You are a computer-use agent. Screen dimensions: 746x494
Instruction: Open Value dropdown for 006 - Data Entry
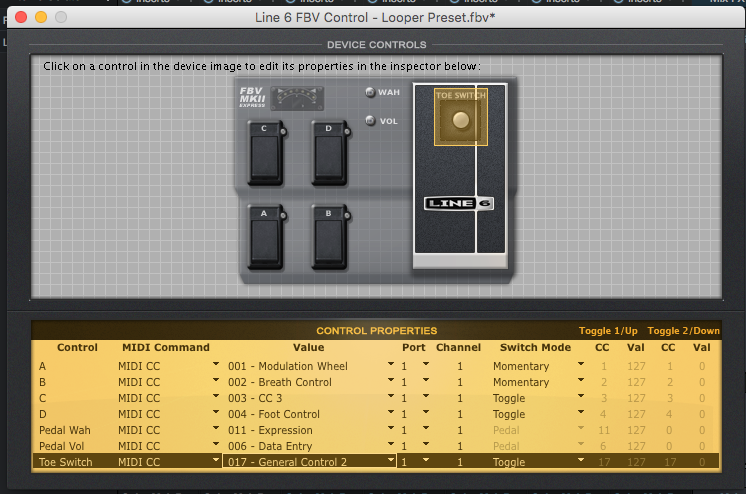pyautogui.click(x=391, y=444)
